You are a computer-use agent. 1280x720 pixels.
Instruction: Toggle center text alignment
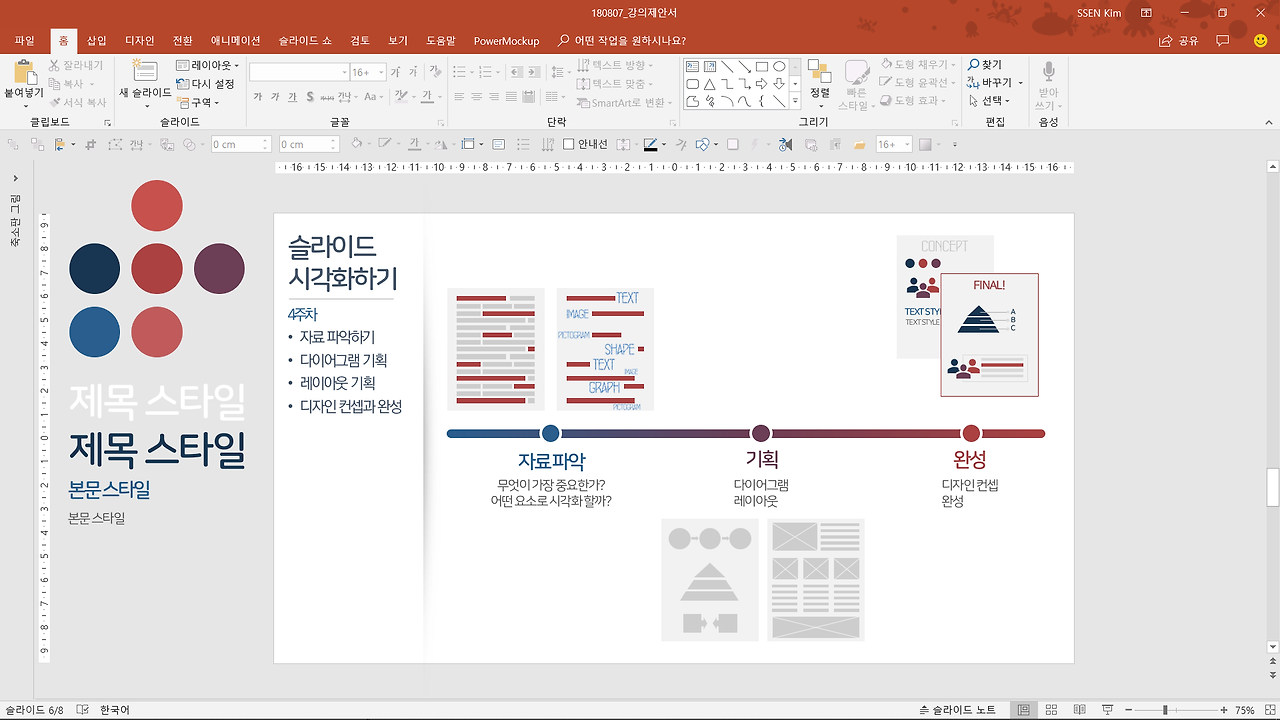(477, 97)
